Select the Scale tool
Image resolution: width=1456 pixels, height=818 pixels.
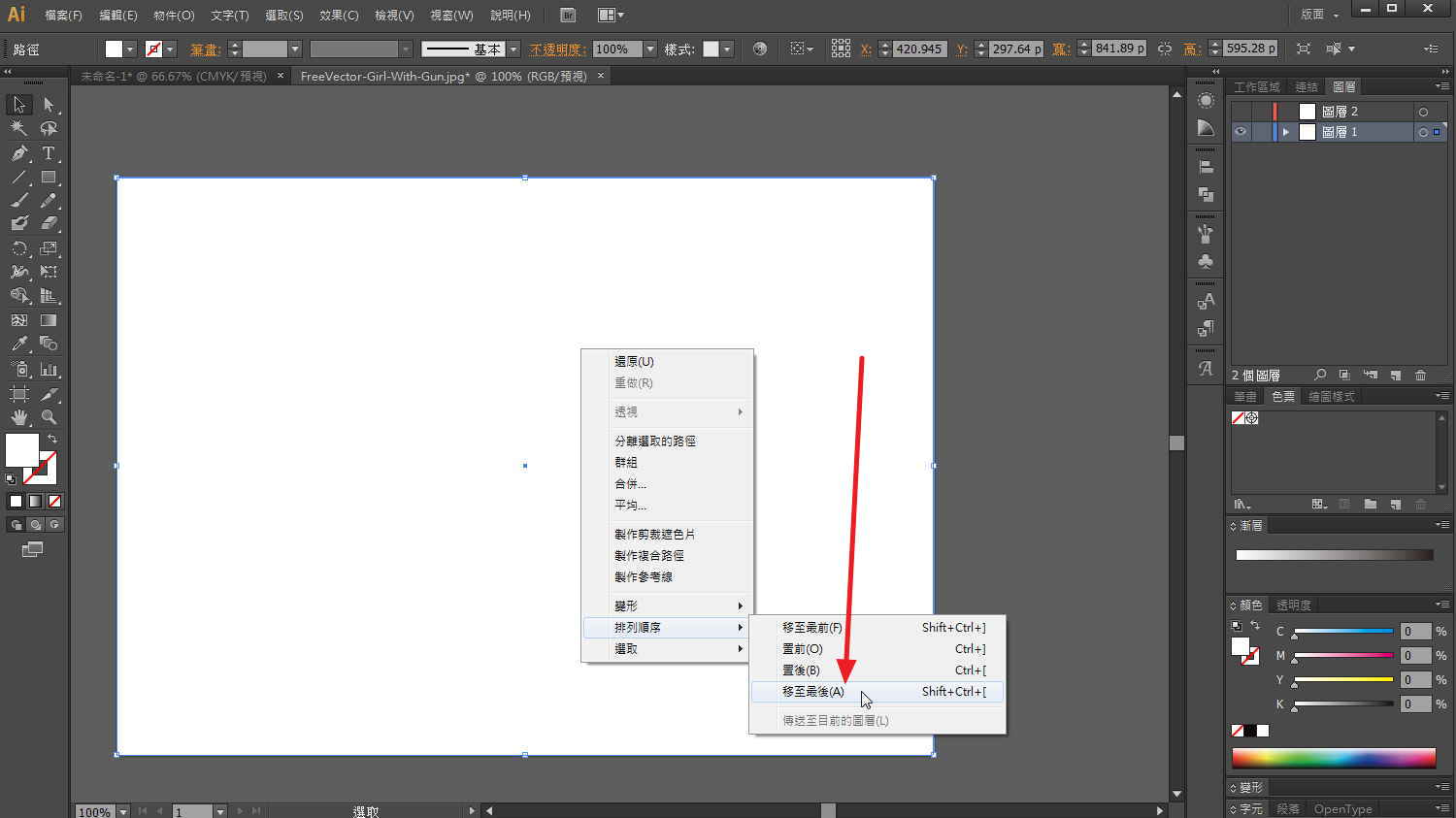tap(49, 248)
